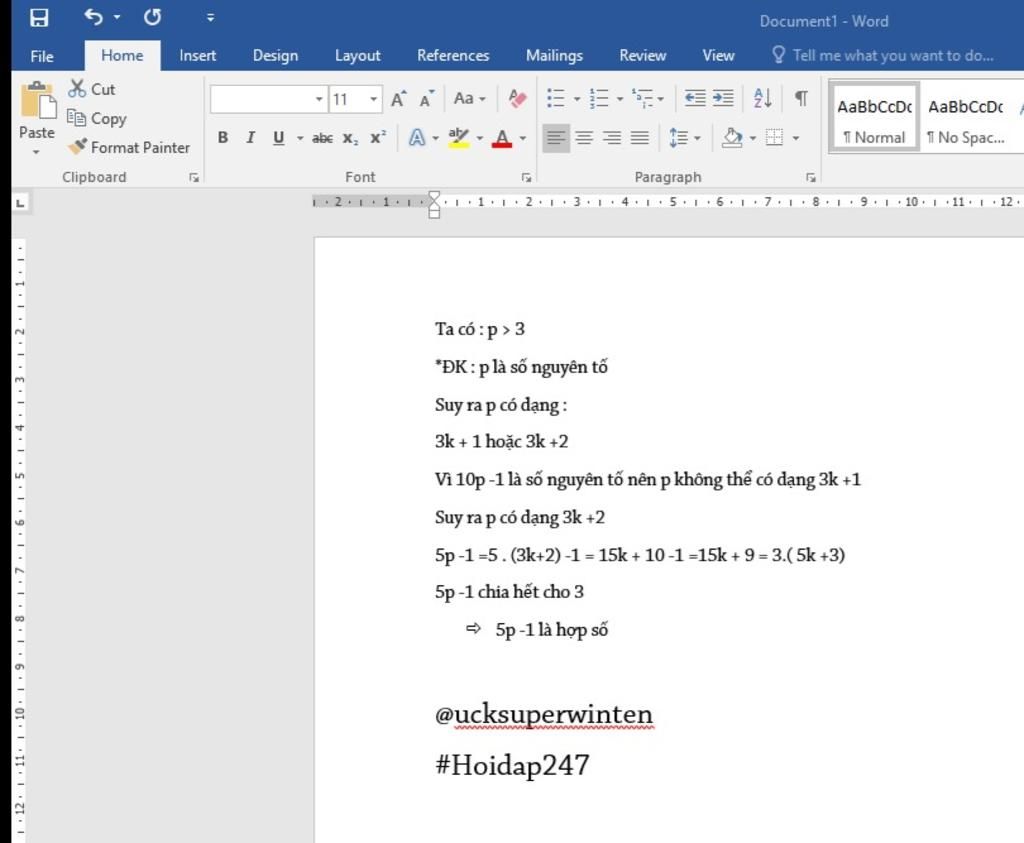Open the References tab
Viewport: 1024px width, 843px height.
[453, 56]
